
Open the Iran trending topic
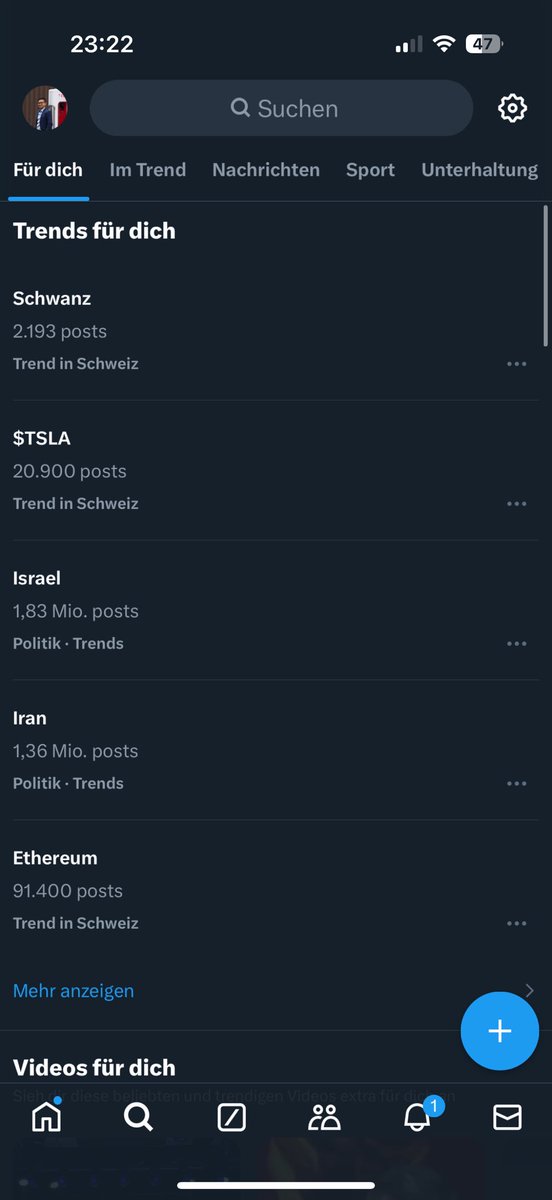click(276, 750)
